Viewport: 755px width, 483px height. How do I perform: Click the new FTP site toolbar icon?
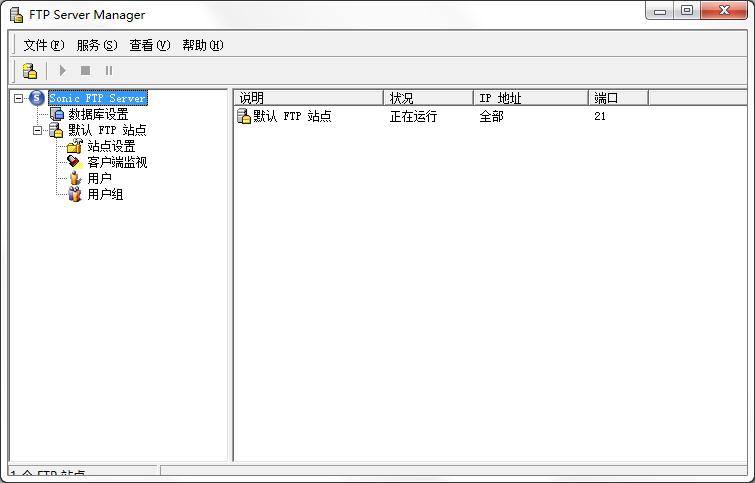(x=30, y=71)
